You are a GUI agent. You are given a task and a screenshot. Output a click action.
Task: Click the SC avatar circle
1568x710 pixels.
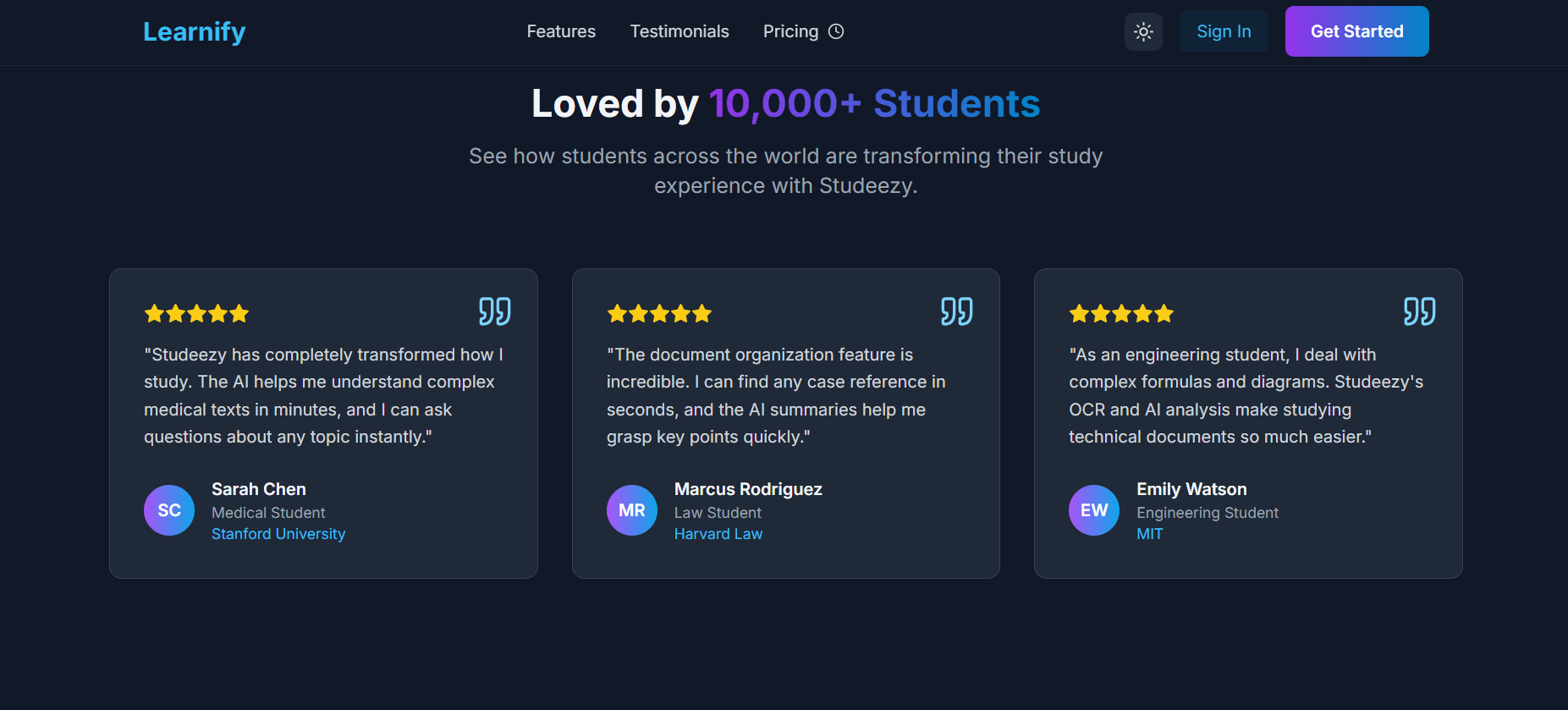[x=169, y=510]
